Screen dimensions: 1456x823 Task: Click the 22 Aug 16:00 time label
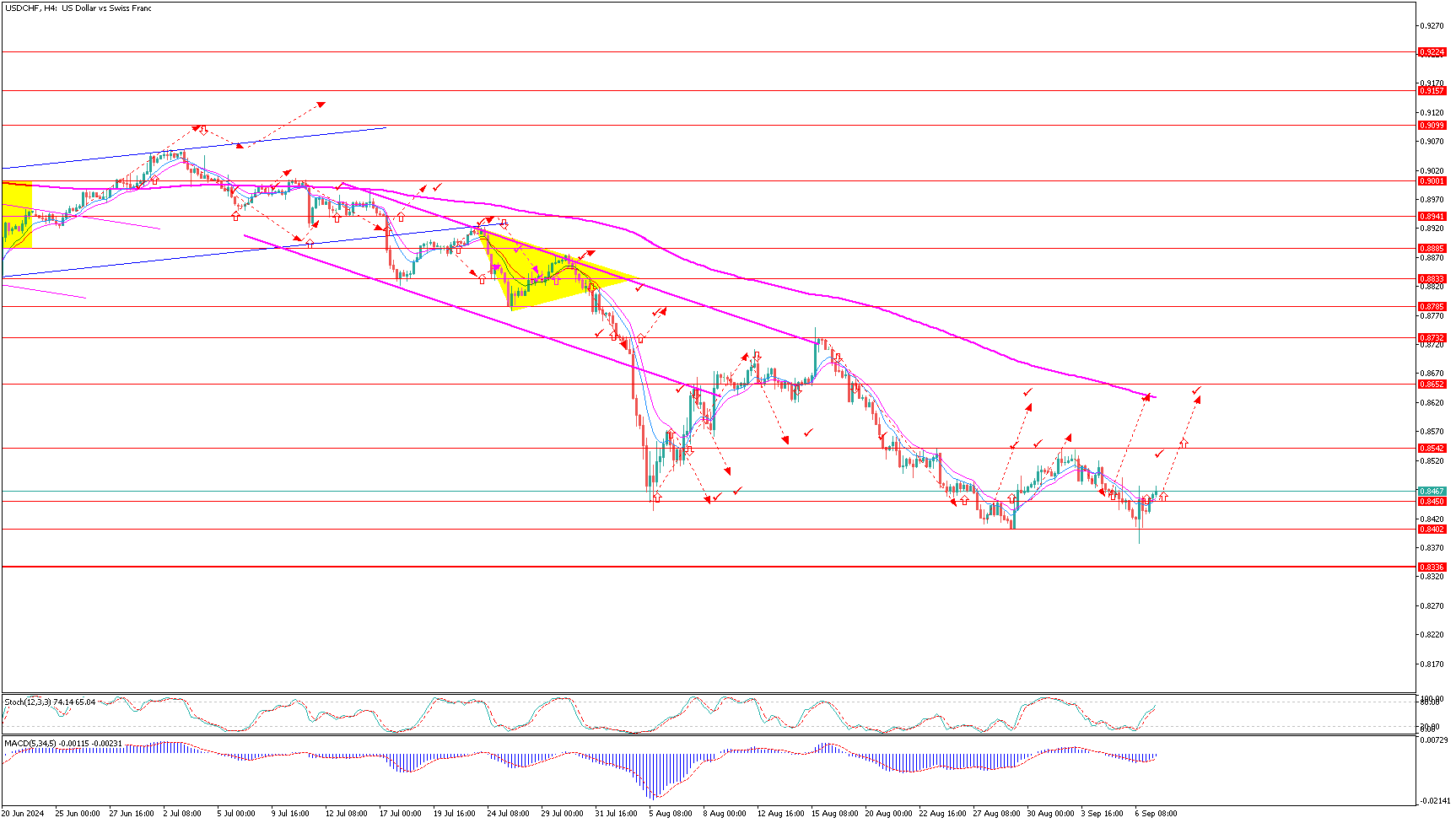[943, 814]
